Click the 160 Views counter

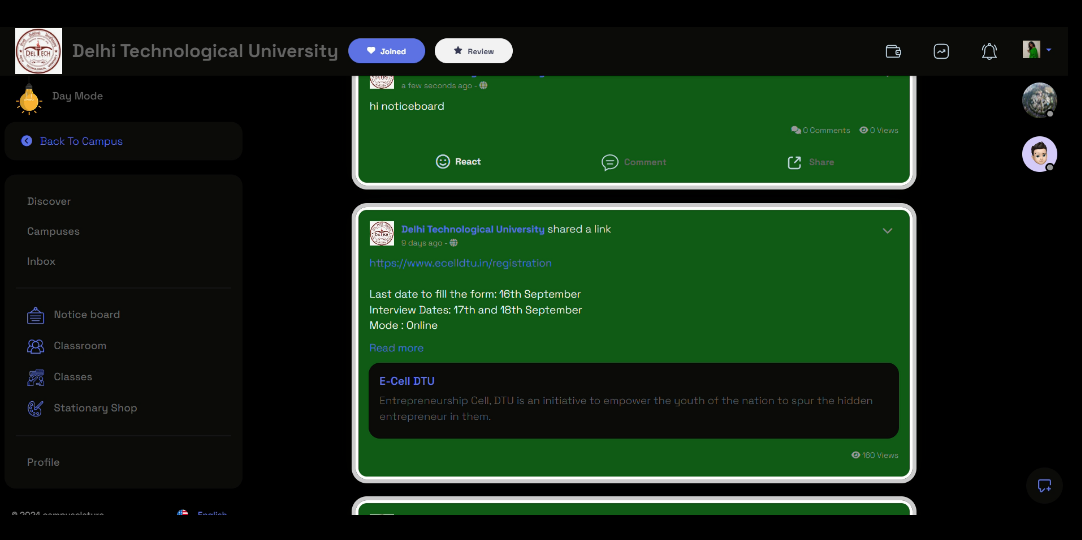[875, 455]
